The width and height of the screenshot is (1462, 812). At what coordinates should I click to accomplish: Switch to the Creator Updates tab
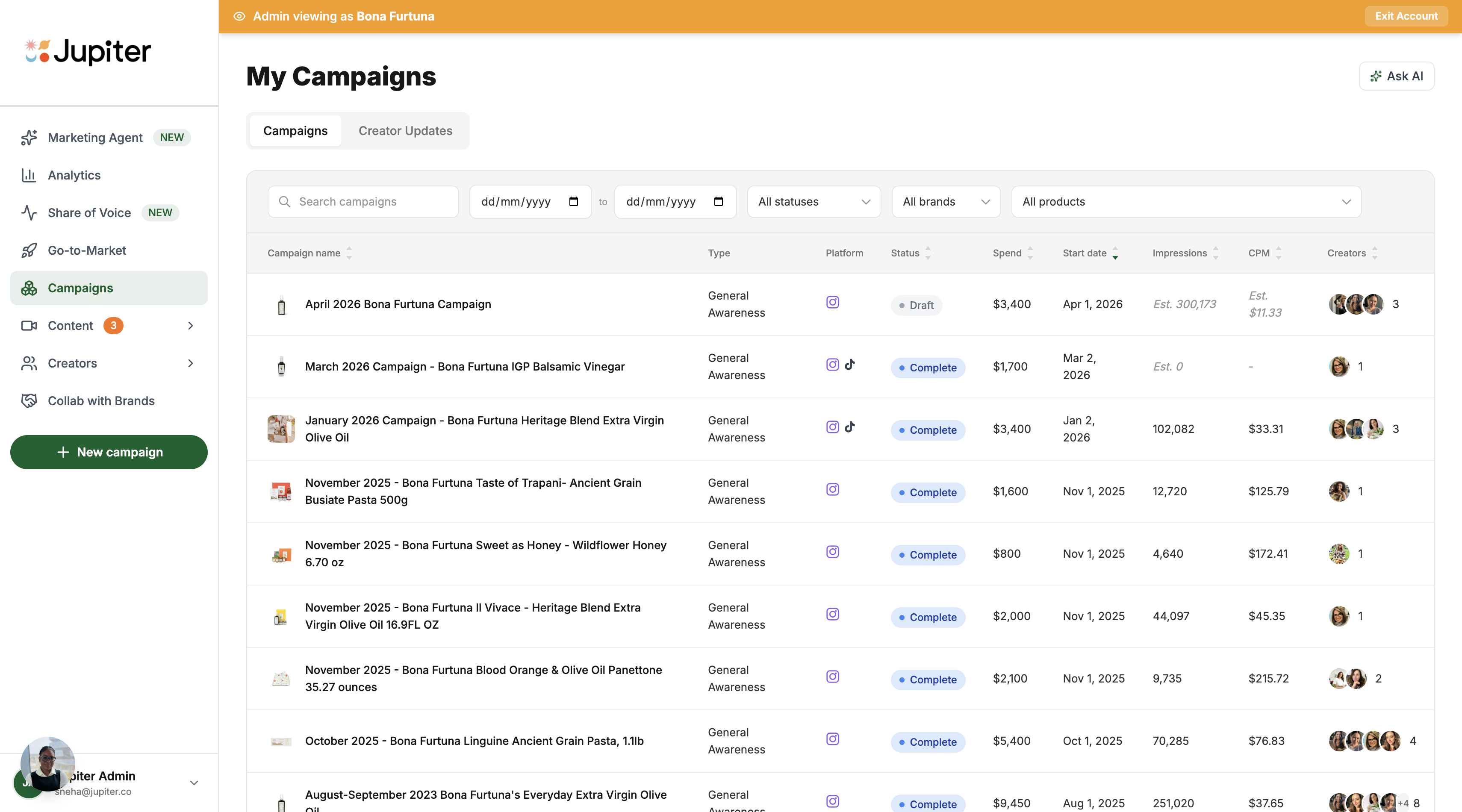pyautogui.click(x=405, y=130)
